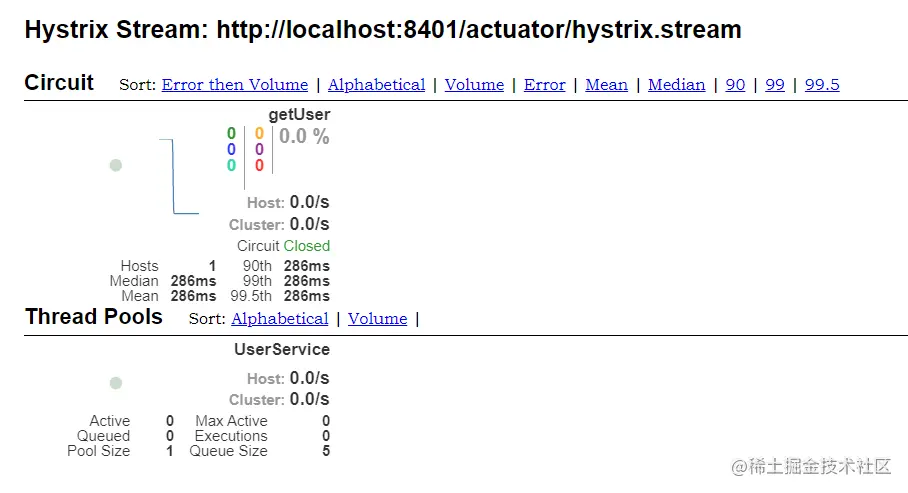Click UserService Cluster rate 0.0/s
The image size is (908, 493).
[x=309, y=399]
